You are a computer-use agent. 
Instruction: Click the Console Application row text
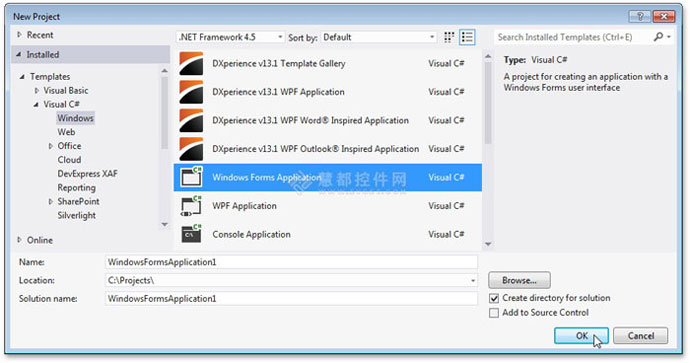point(251,235)
